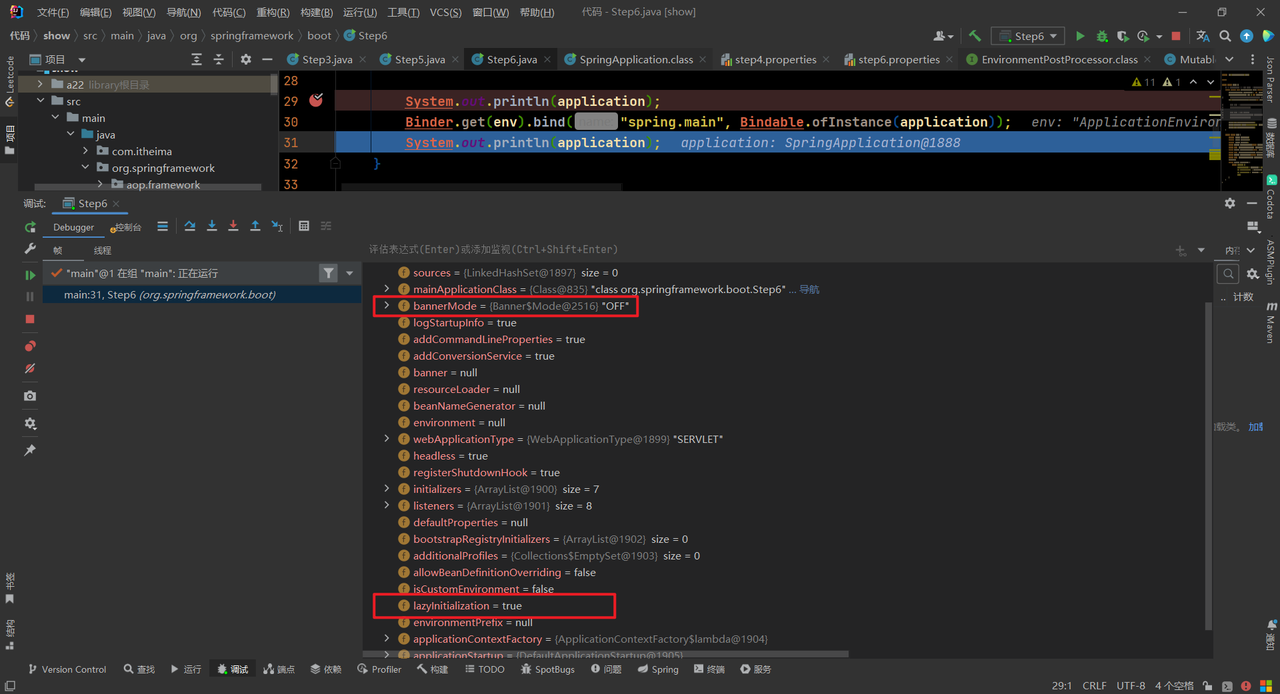Click the frames filter funnel icon
Image resolution: width=1280 pixels, height=694 pixels.
pos(328,273)
